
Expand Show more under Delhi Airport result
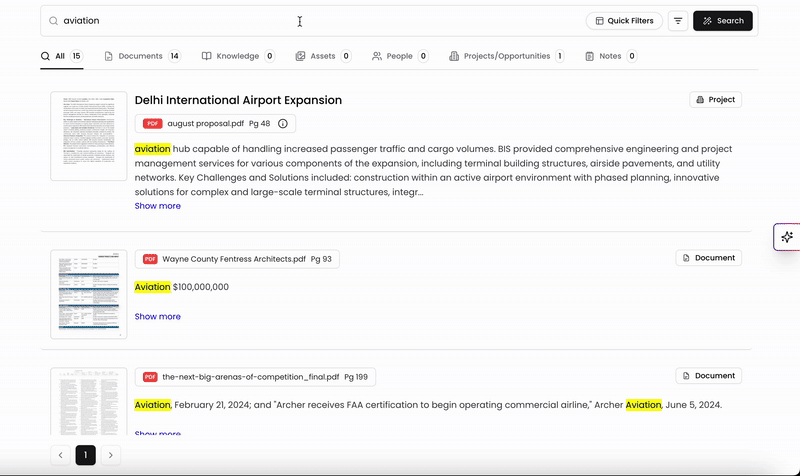(158, 206)
